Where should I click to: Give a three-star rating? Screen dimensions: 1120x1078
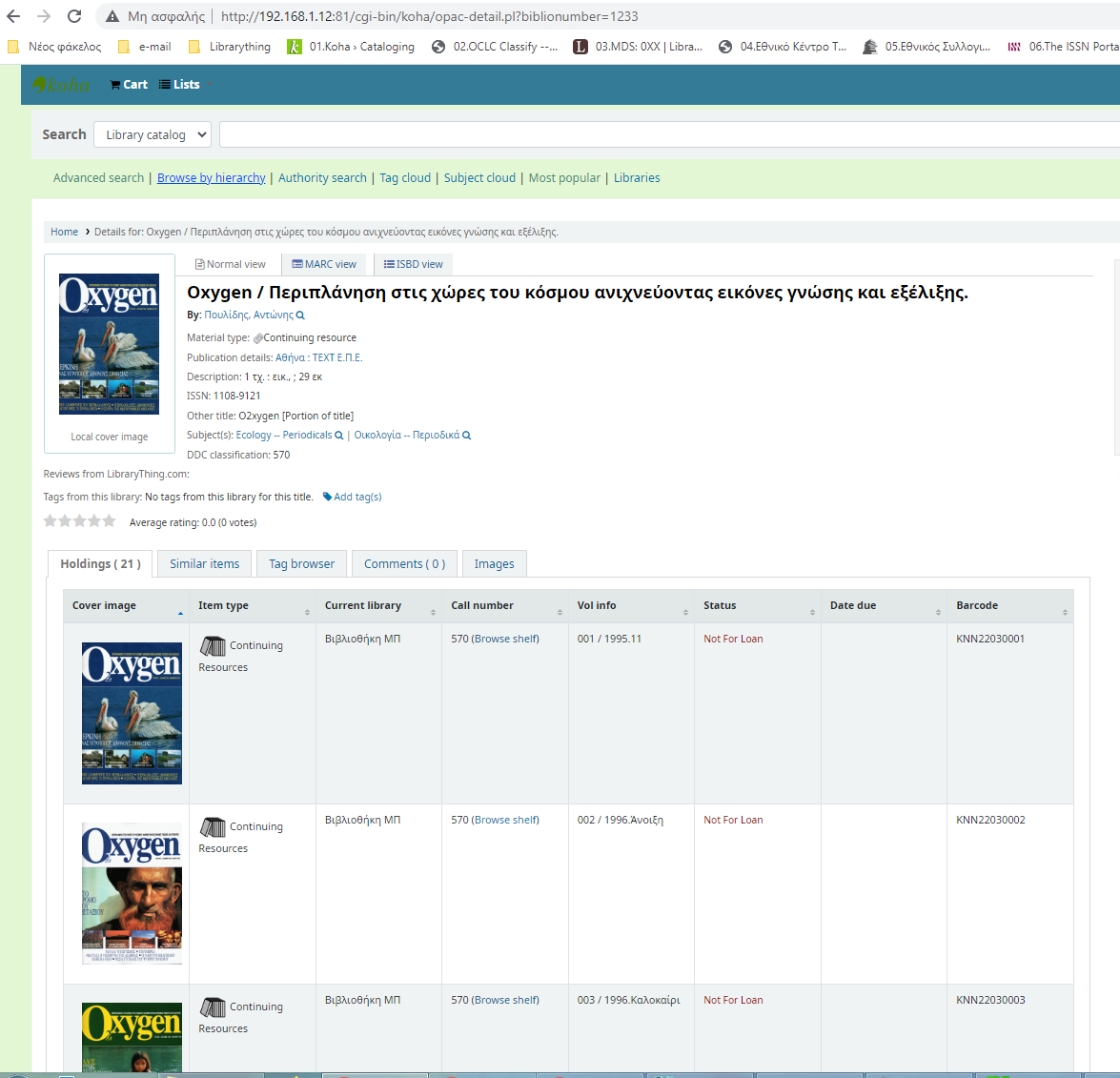point(80,521)
